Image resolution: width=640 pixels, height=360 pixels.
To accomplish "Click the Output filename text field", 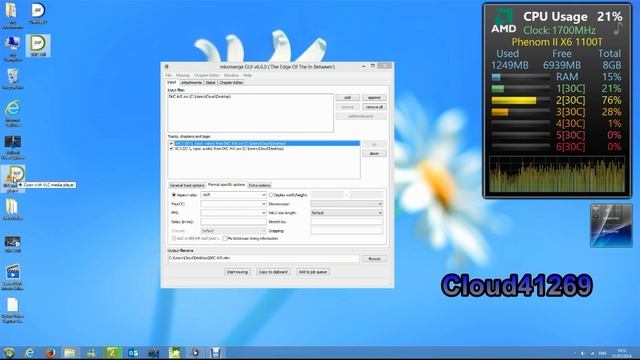I will (263, 258).
